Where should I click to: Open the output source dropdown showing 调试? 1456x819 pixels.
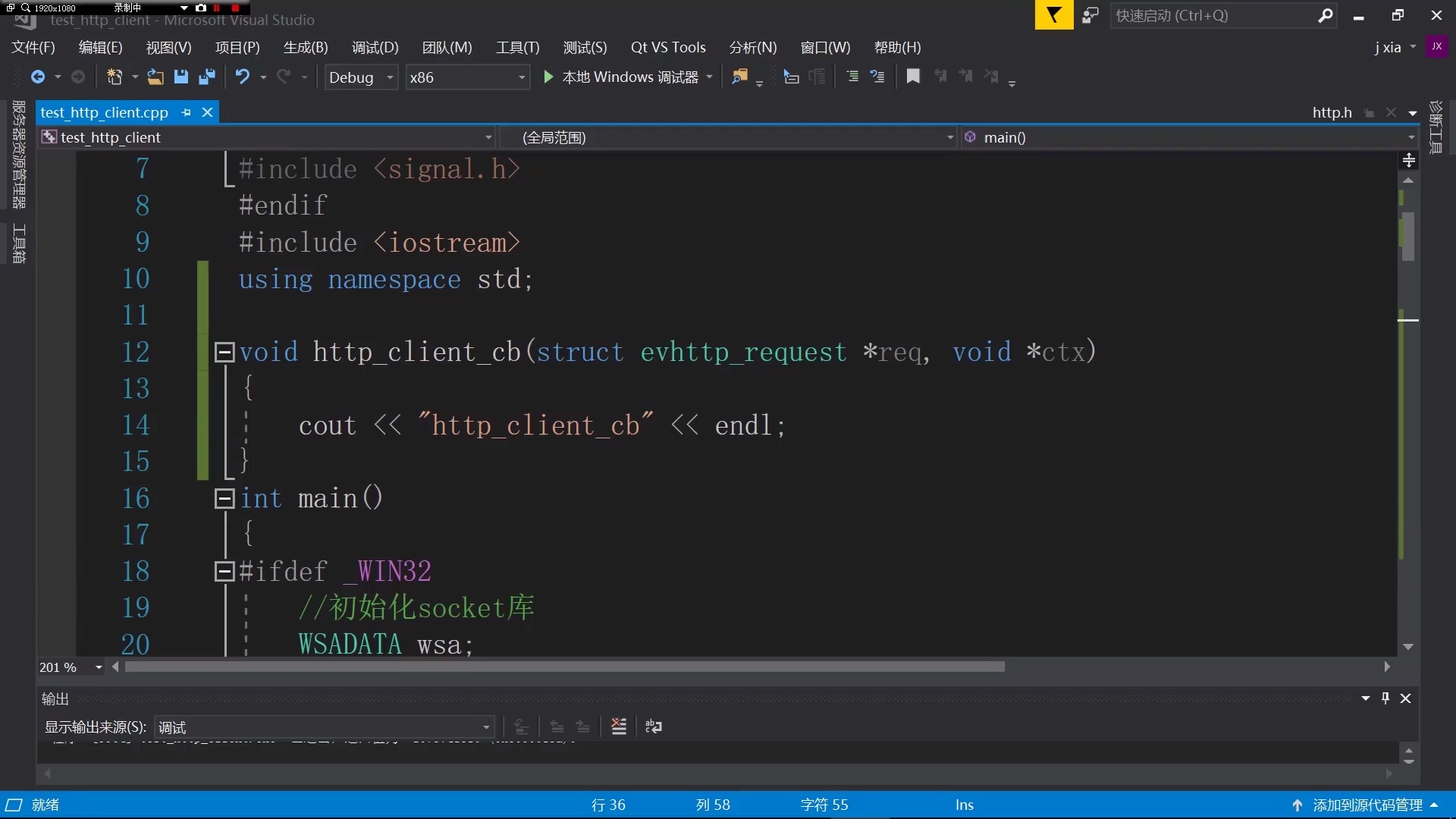[x=325, y=727]
